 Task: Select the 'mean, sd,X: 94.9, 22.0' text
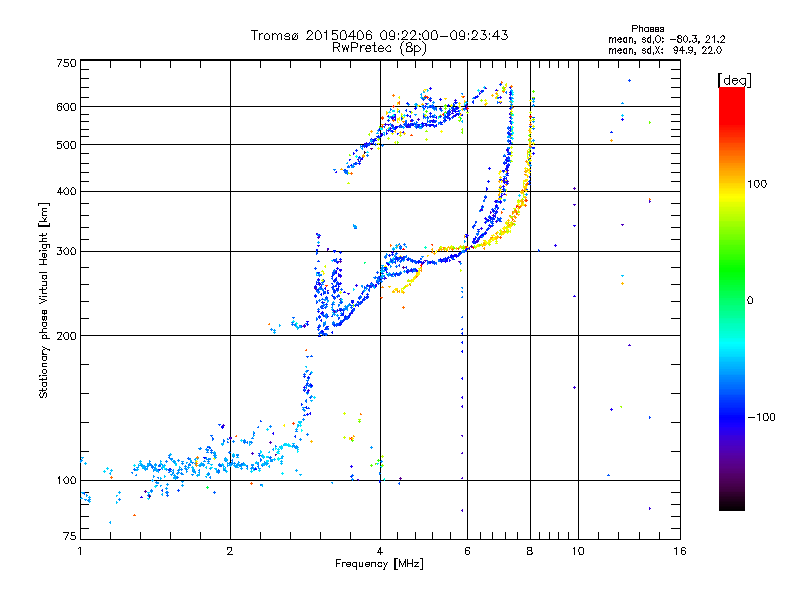tap(665, 50)
